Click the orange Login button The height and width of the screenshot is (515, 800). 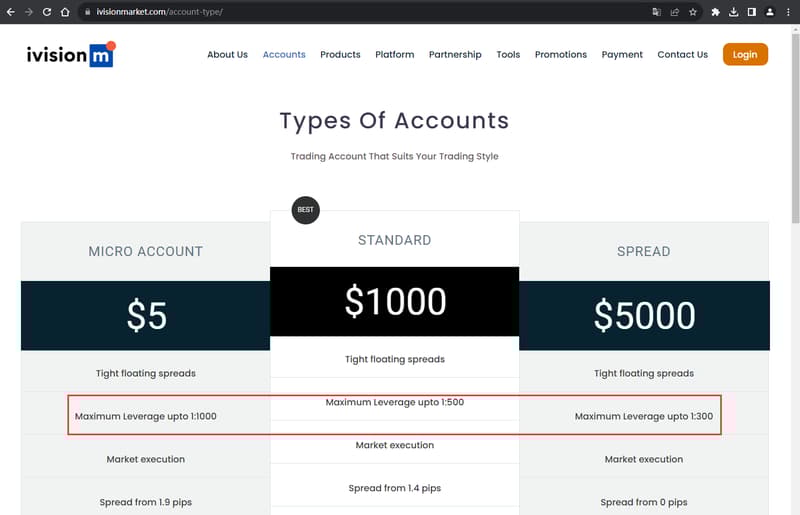click(x=745, y=54)
